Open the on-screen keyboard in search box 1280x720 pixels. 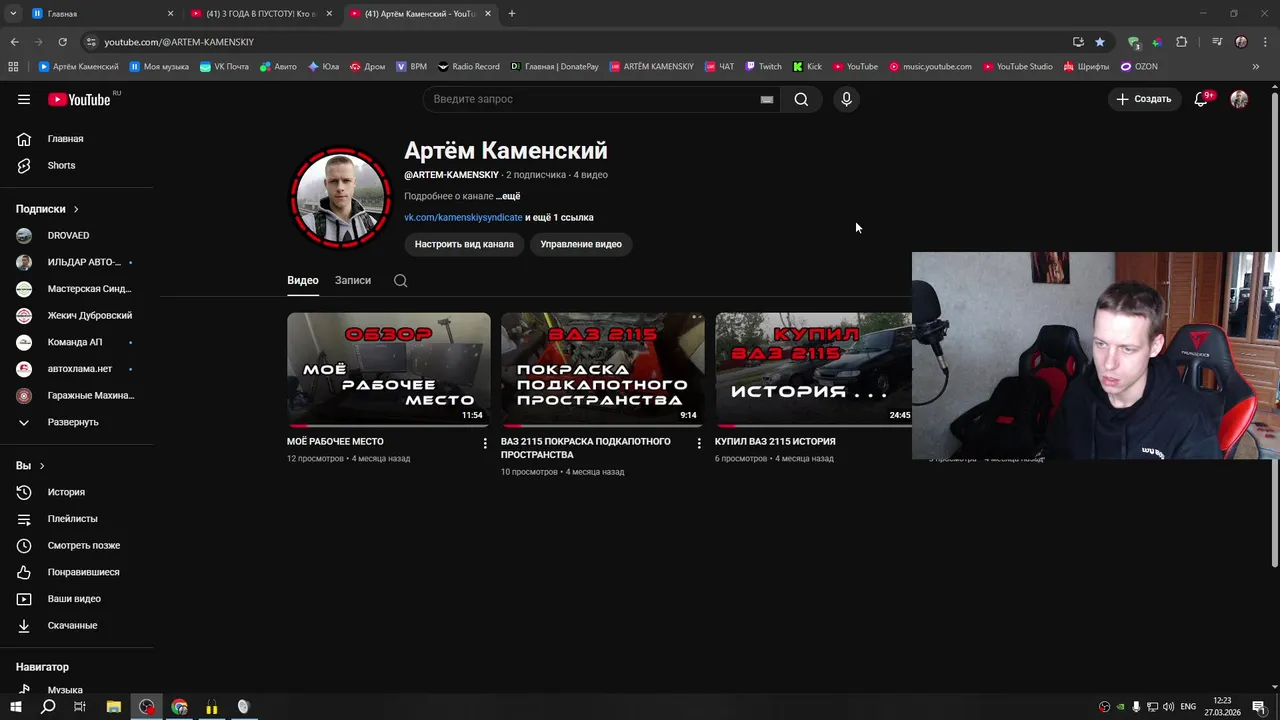[x=767, y=99]
